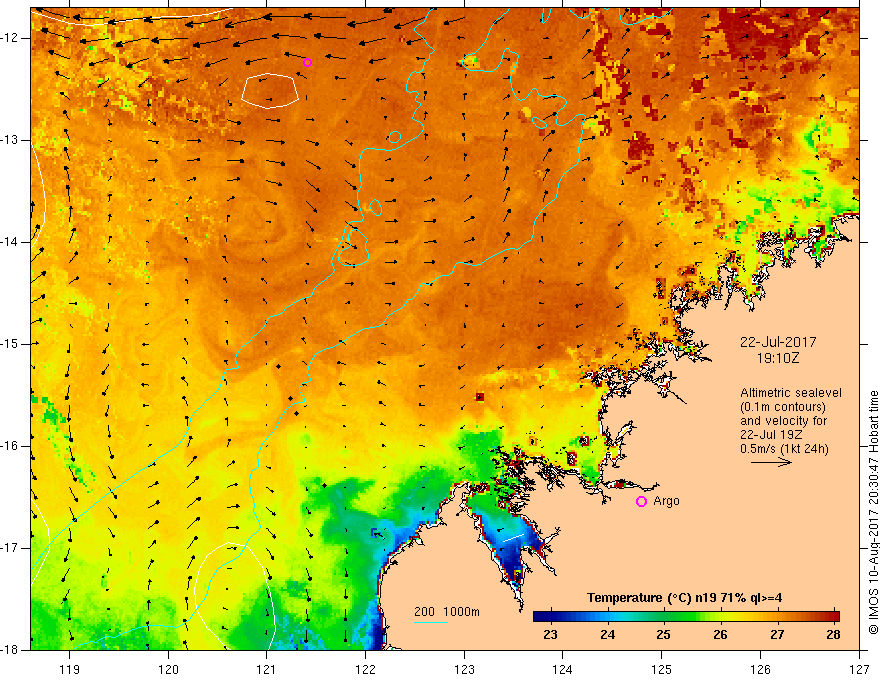This screenshot has height=680, width=880.
Task: Click the 'Altimetric sealevel' caption line
Action: coord(791,393)
